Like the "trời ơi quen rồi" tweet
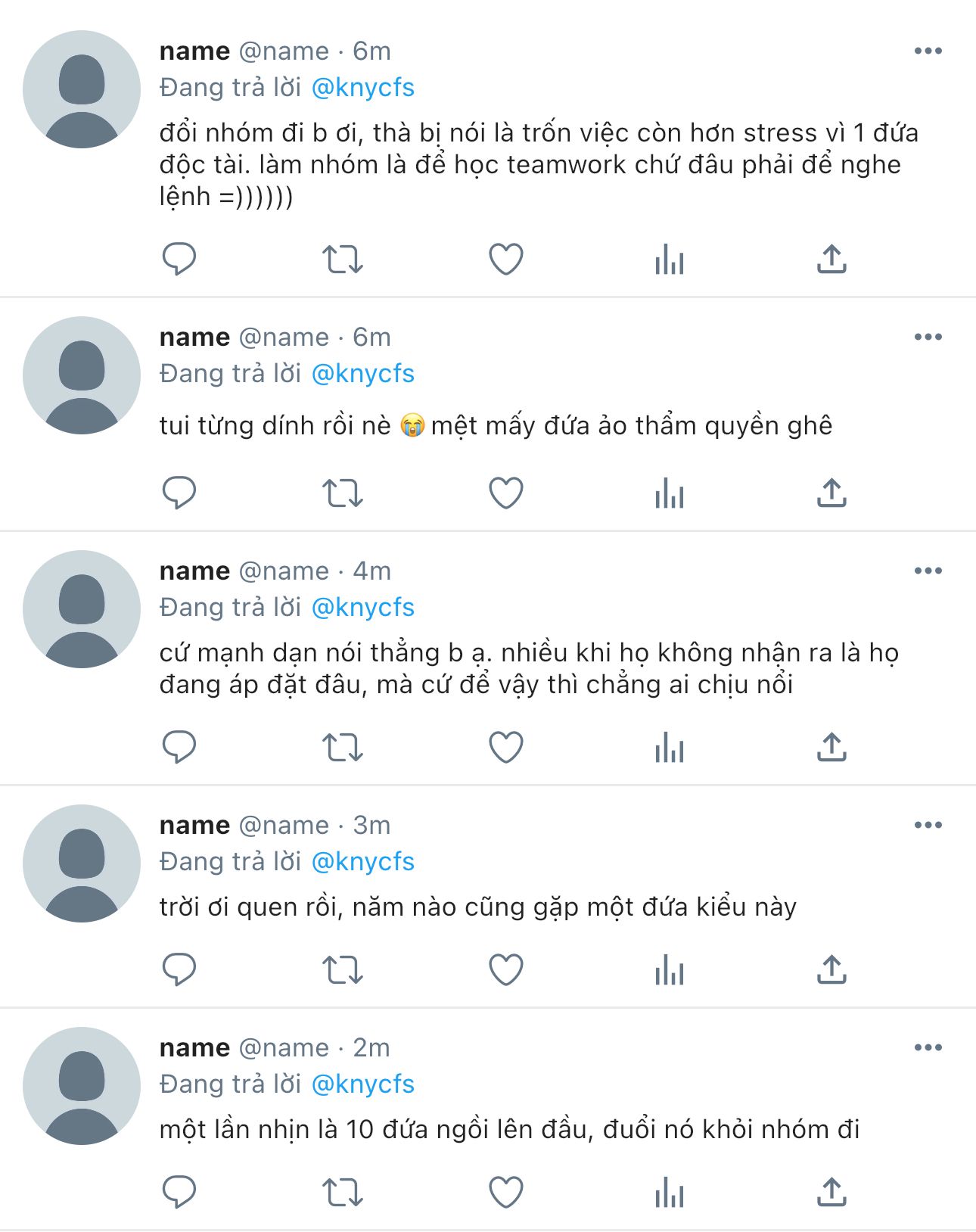This screenshot has width=976, height=1232. pos(506,969)
